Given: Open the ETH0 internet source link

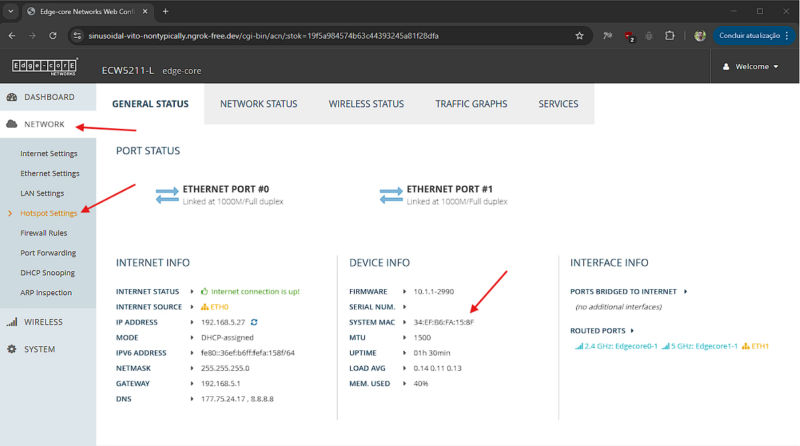Looking at the screenshot, I should 219,307.
